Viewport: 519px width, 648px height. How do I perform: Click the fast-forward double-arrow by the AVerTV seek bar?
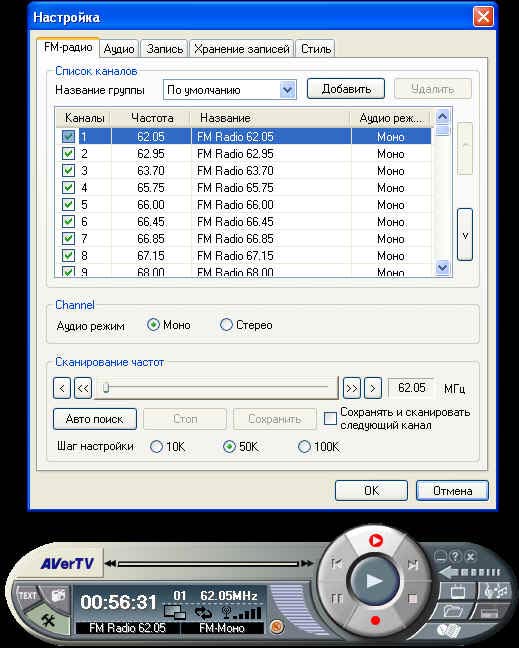(307, 563)
